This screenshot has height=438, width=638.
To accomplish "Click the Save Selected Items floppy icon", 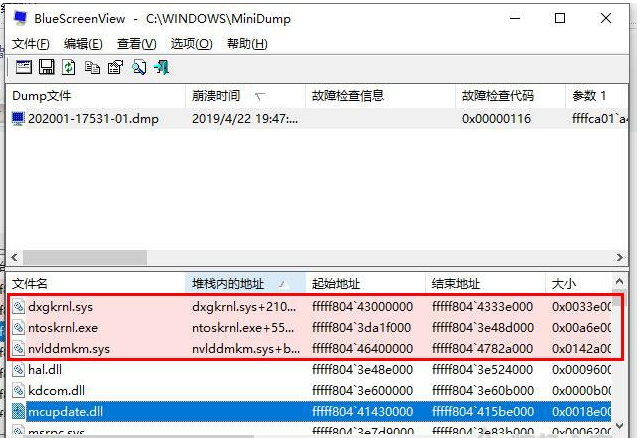I will click(46, 67).
